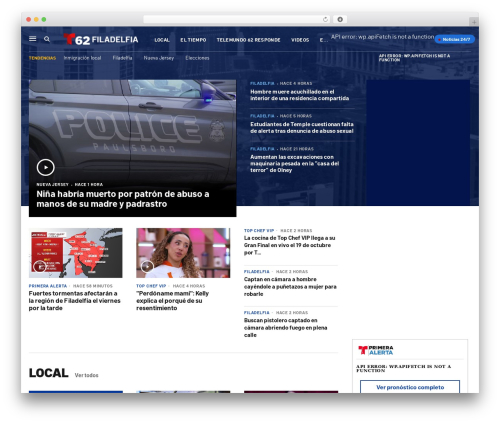
Task: Open the EL TIEMPO nav item
Action: pyautogui.click(x=193, y=40)
